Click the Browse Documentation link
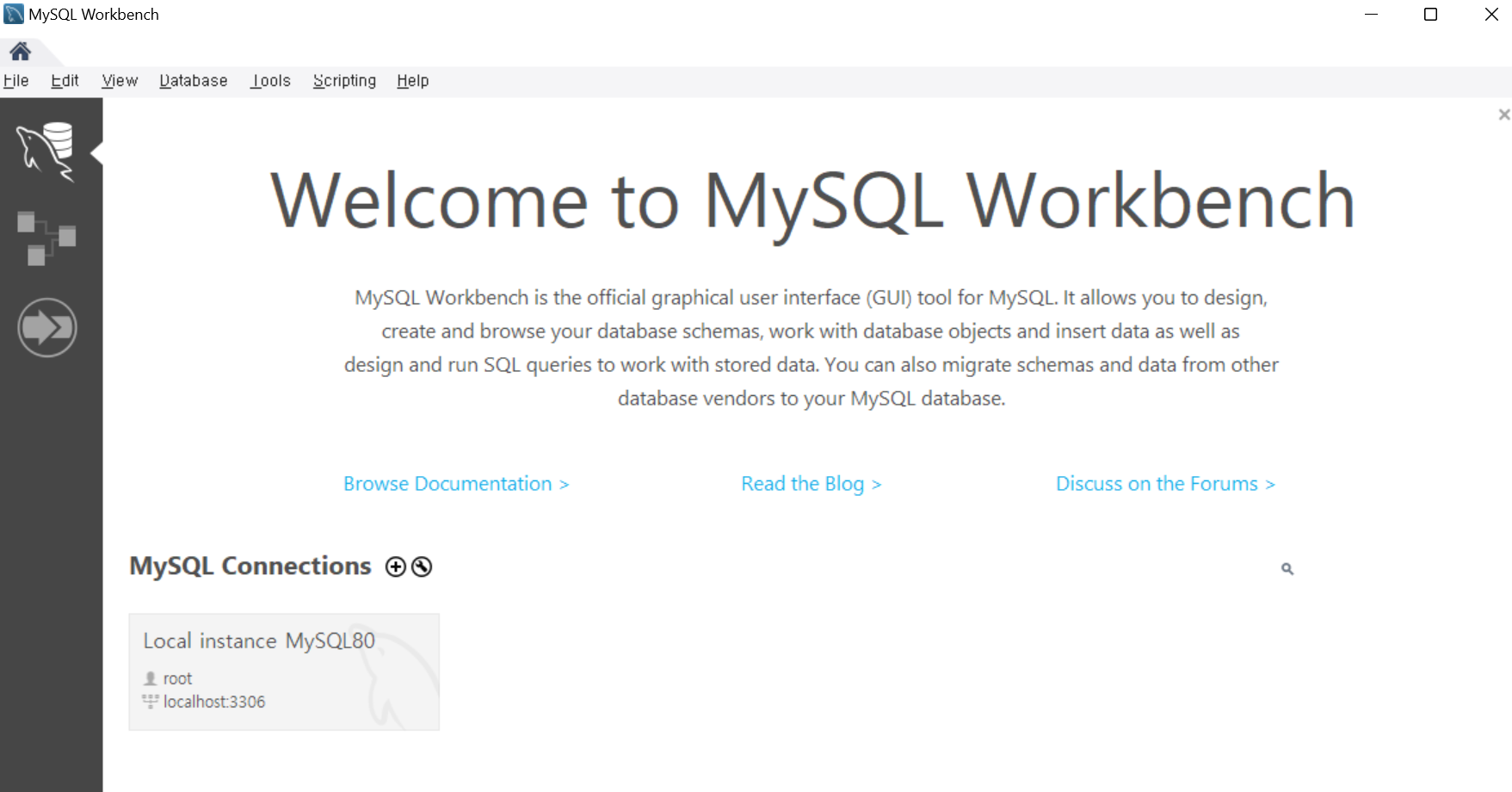1512x792 pixels. 455,483
